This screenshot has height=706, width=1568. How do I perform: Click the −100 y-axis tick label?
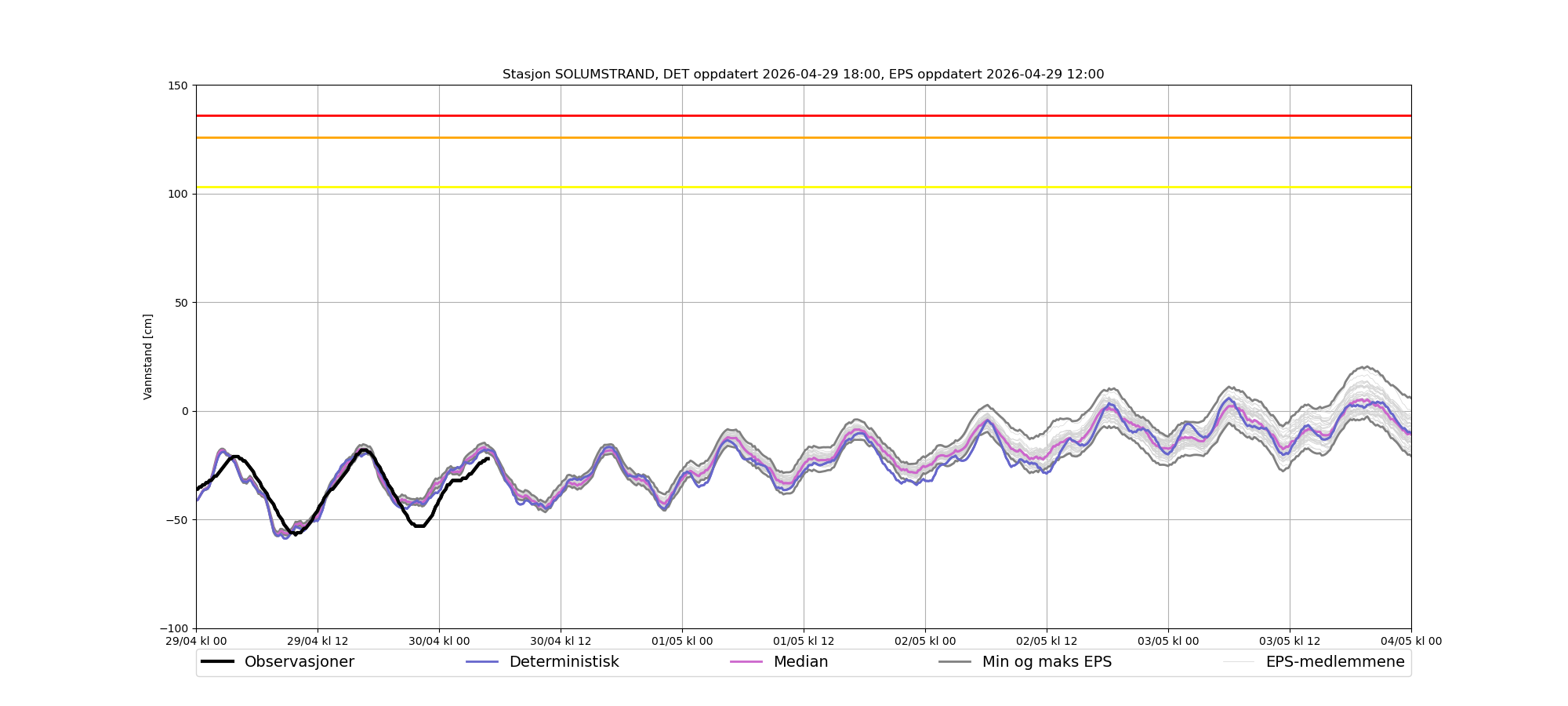click(176, 628)
